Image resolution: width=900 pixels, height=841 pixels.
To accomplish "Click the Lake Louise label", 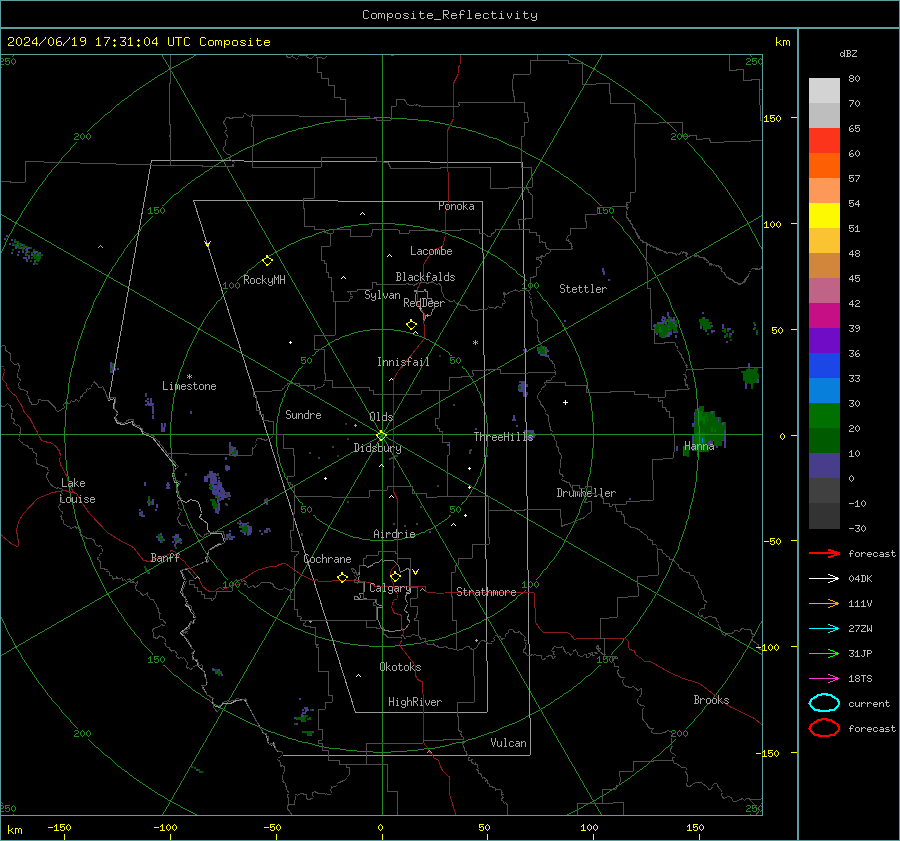I will [78, 491].
